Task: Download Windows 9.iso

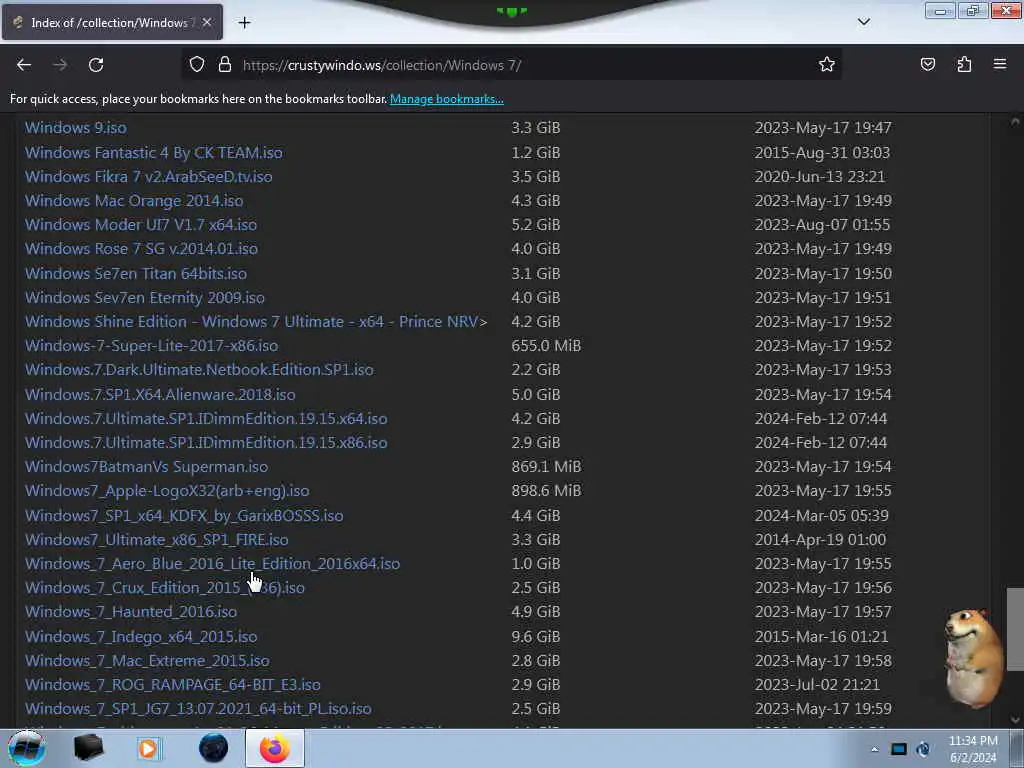Action: coord(76,128)
